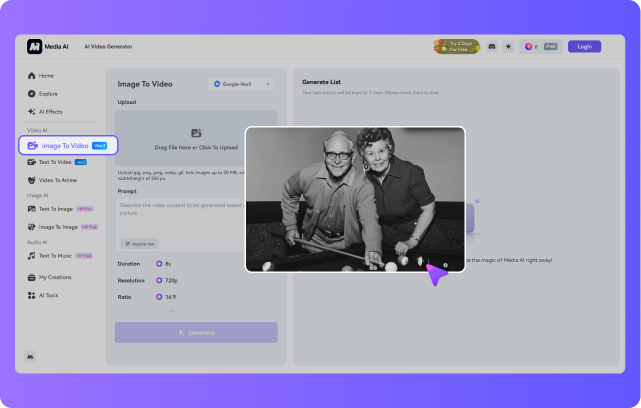Click the Login button
This screenshot has width=641, height=408.
[585, 47]
